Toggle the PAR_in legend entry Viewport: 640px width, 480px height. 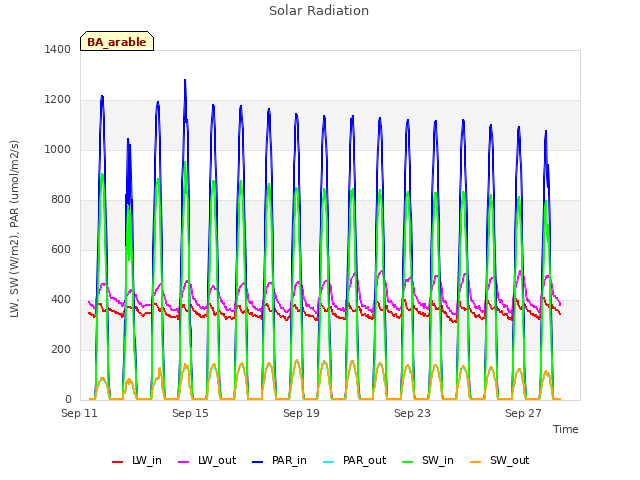[x=280, y=461]
